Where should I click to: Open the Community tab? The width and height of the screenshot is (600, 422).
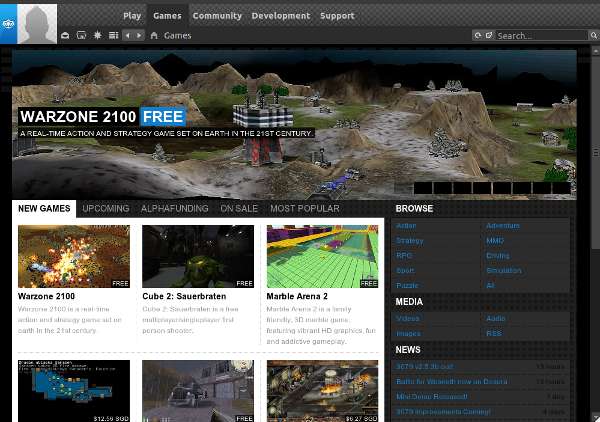point(217,16)
